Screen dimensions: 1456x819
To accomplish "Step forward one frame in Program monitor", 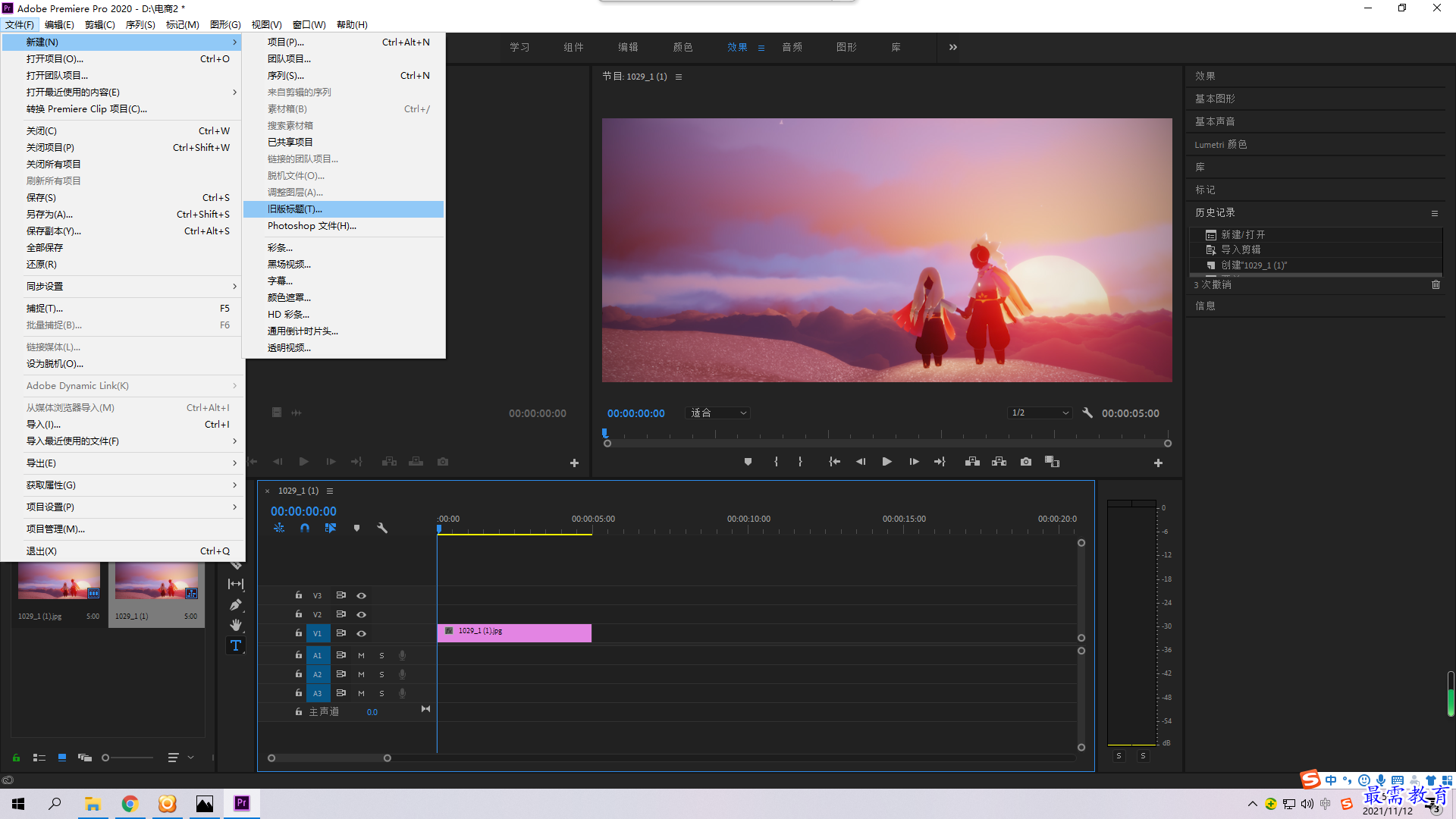I will pos(914,462).
